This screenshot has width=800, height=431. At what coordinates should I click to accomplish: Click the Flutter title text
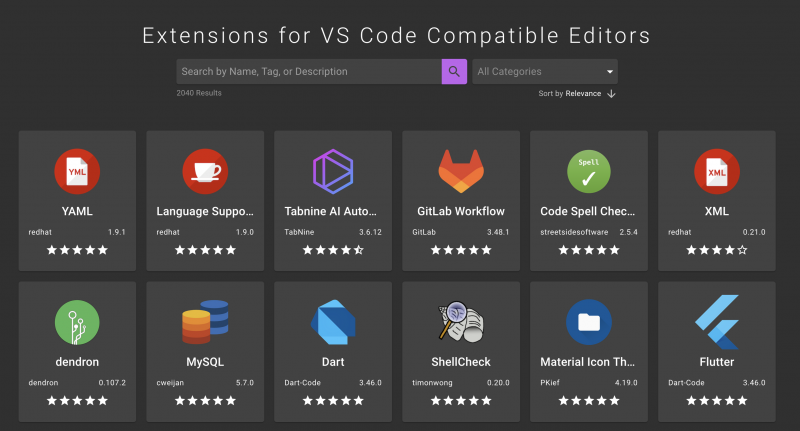pos(717,362)
